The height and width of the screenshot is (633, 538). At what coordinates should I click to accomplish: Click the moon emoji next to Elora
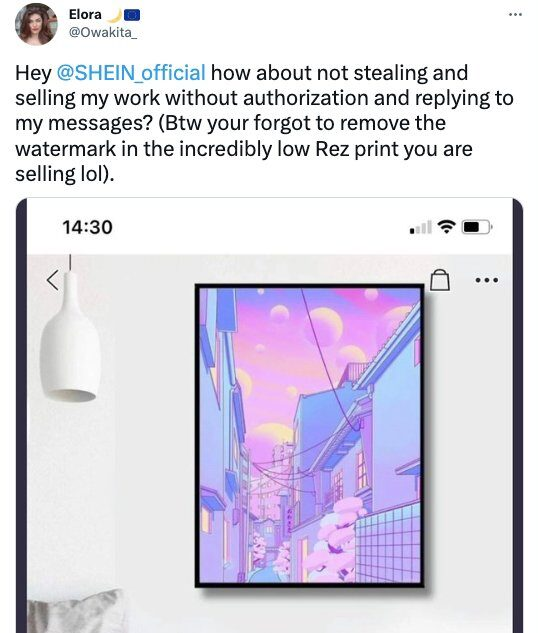pos(115,15)
